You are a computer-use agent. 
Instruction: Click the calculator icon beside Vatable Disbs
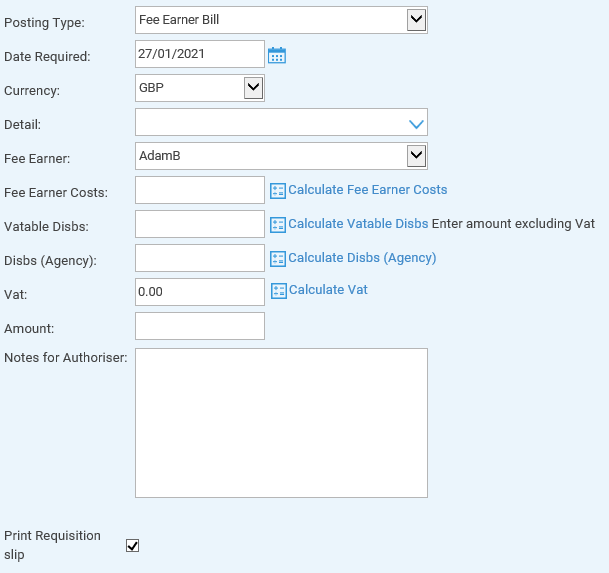click(x=278, y=225)
